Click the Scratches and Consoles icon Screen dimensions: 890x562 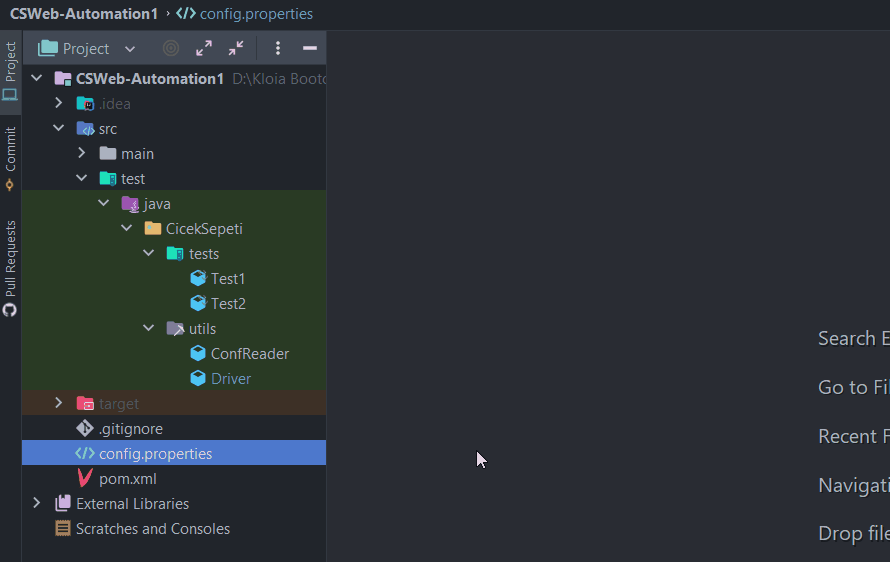pos(63,528)
